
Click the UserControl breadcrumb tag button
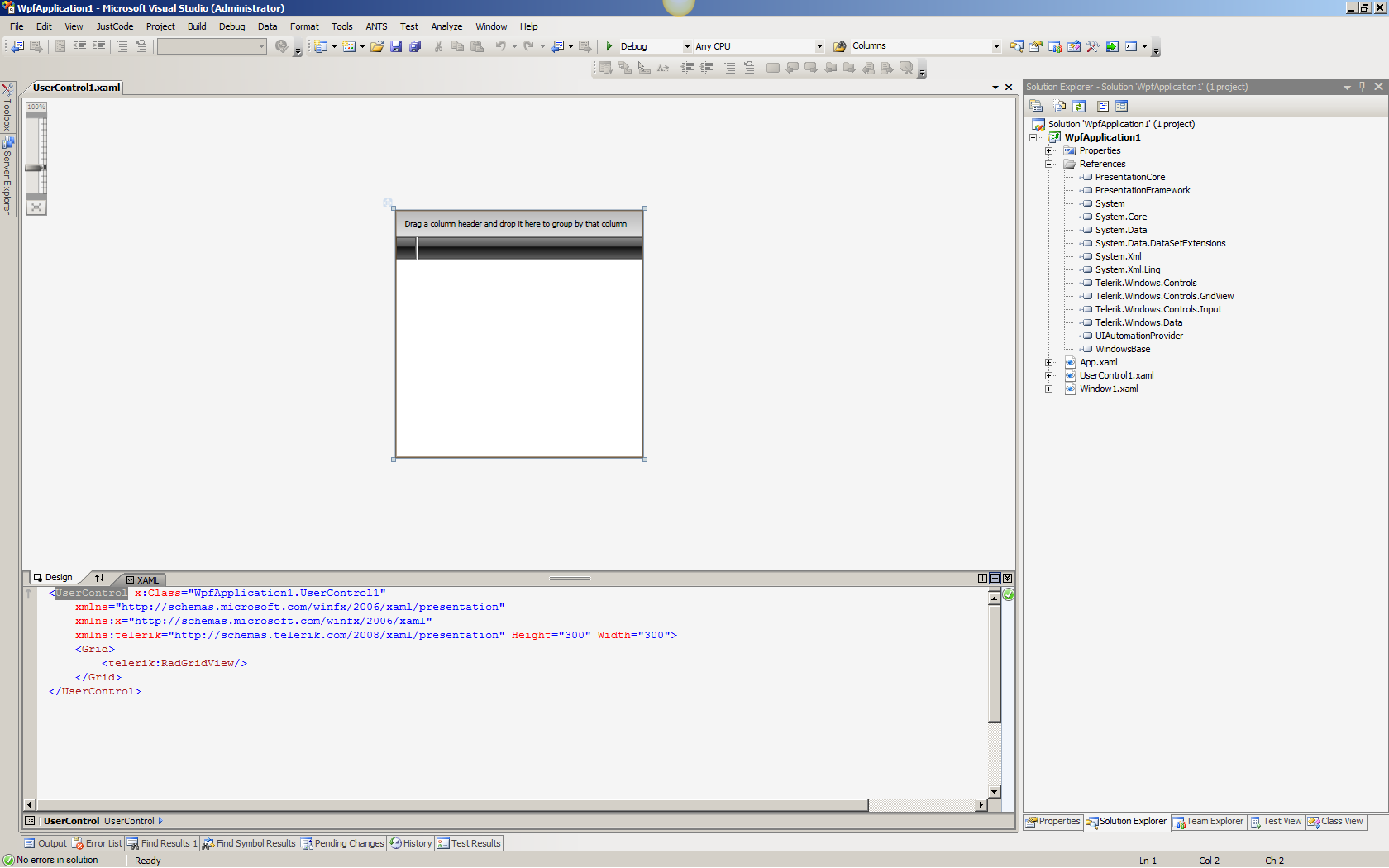pyautogui.click(x=71, y=821)
